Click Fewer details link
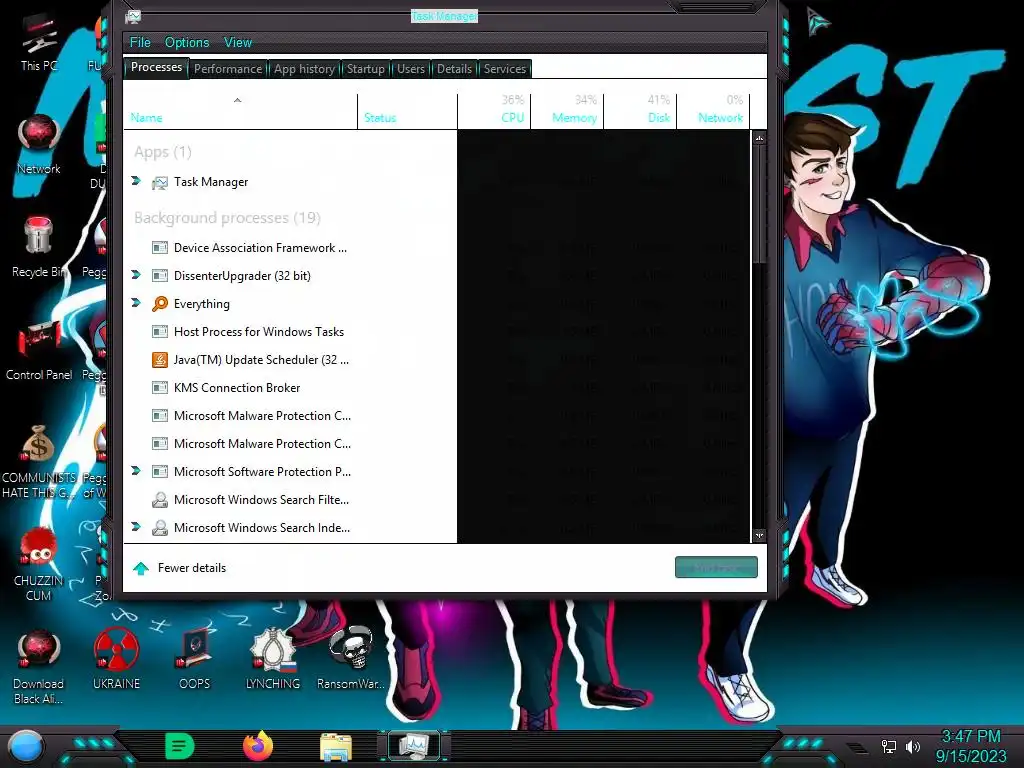The image size is (1024, 768). click(192, 568)
